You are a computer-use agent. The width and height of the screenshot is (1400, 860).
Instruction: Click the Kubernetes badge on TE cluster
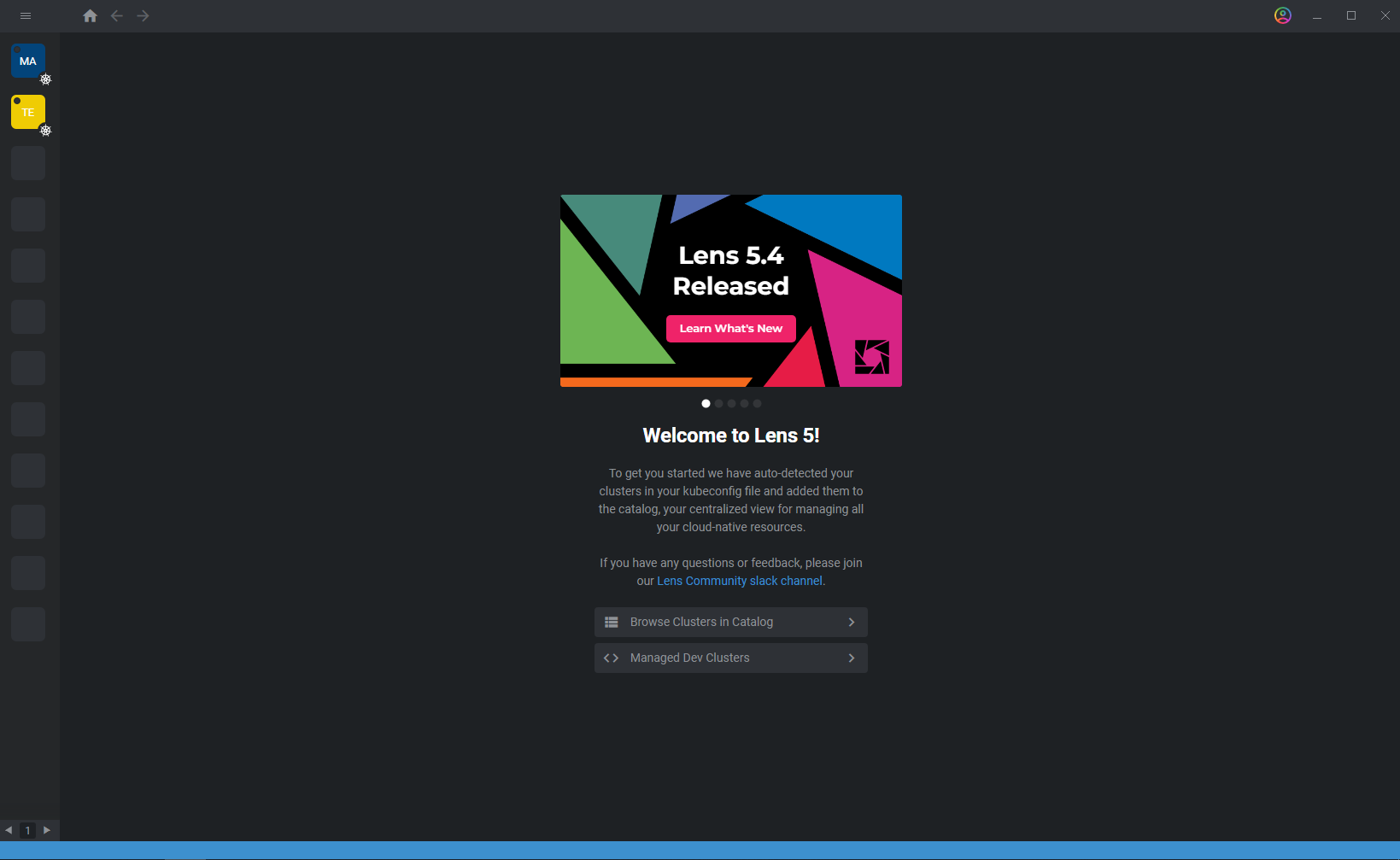(x=46, y=131)
